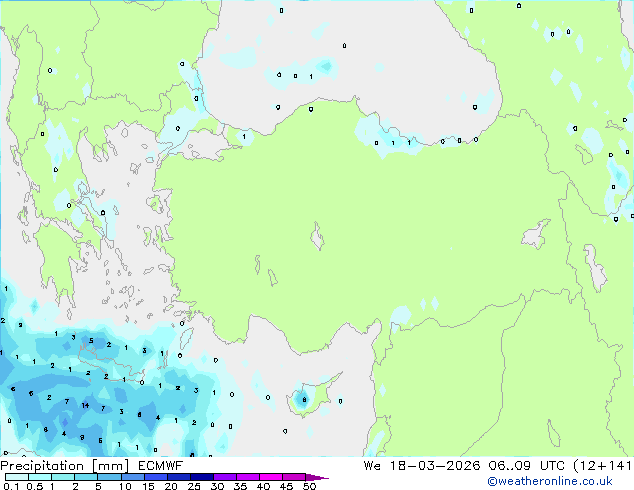Click the '06..09 UTC' time text
634x490 pixels.
coord(526,466)
